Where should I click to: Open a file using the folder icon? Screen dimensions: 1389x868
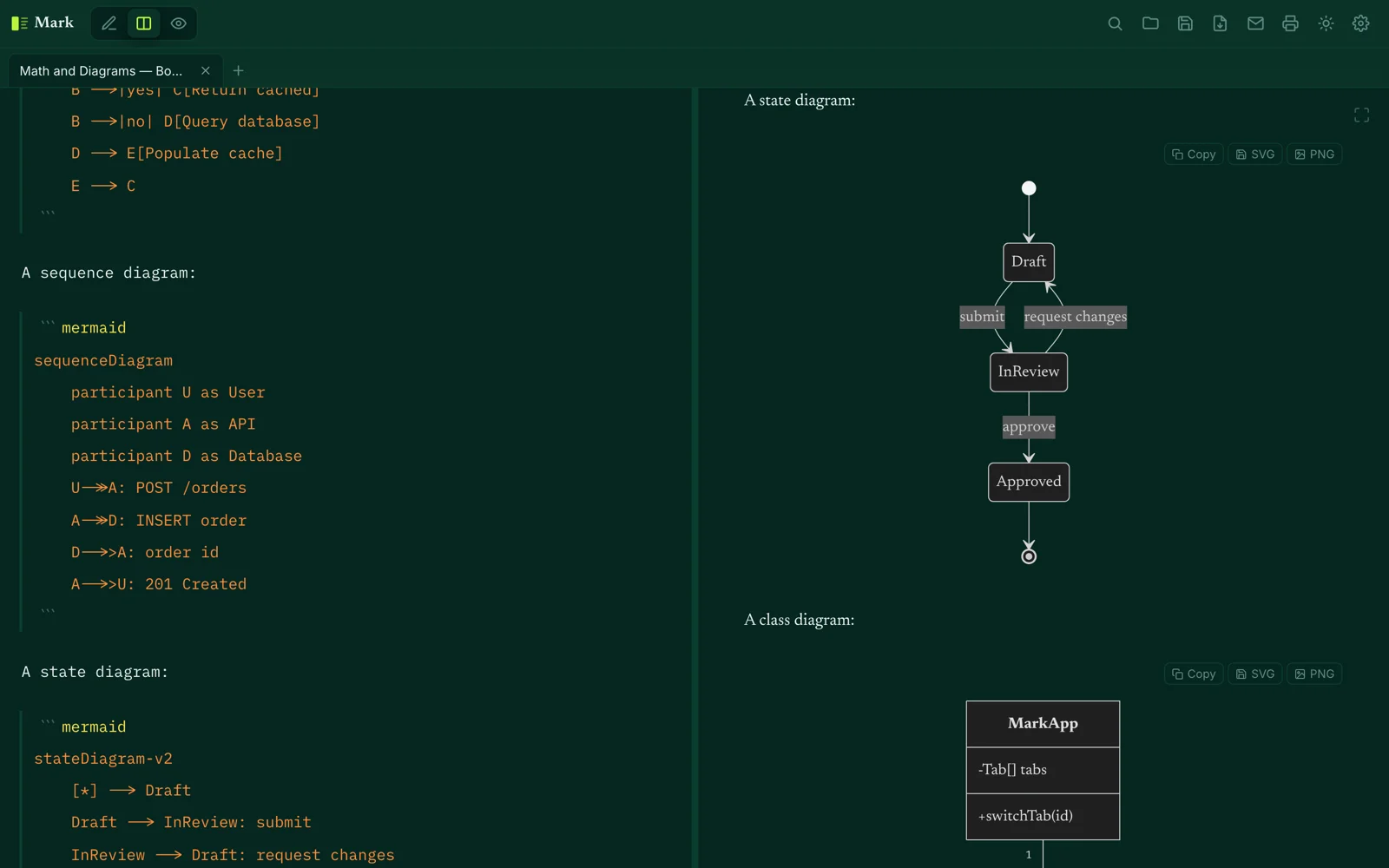click(x=1150, y=23)
